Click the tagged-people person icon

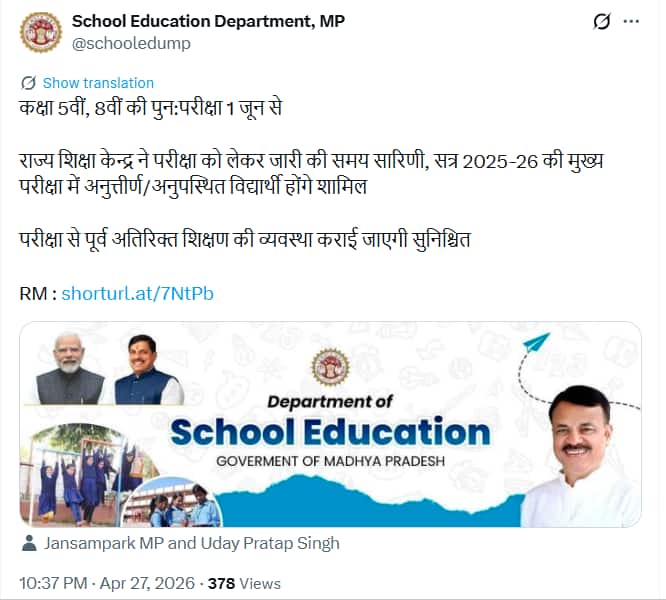point(29,543)
